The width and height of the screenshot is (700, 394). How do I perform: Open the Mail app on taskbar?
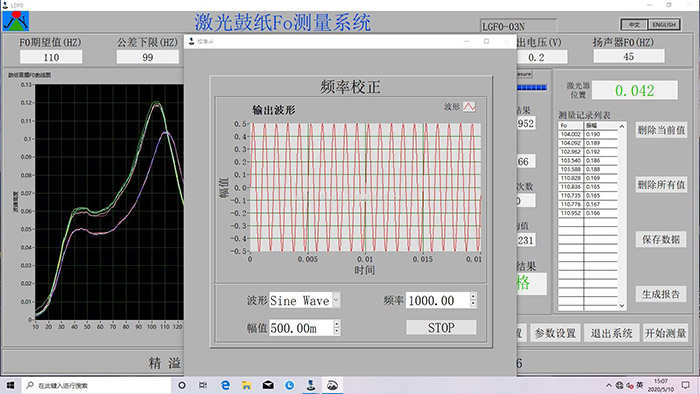click(x=268, y=385)
